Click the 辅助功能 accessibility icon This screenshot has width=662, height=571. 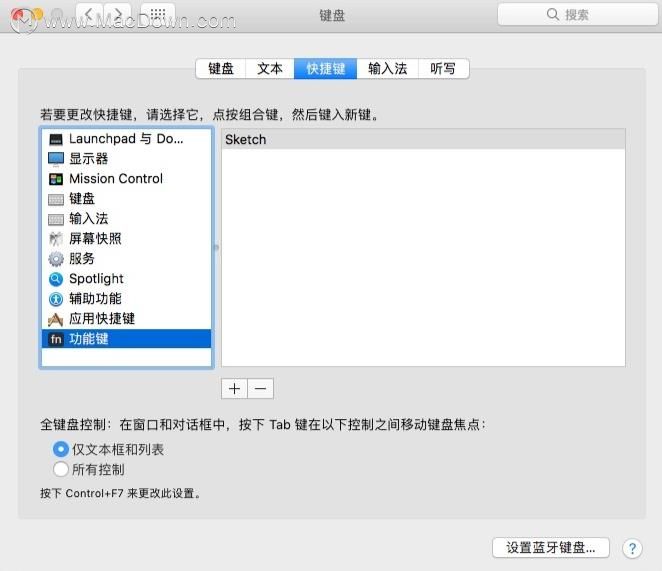click(56, 299)
